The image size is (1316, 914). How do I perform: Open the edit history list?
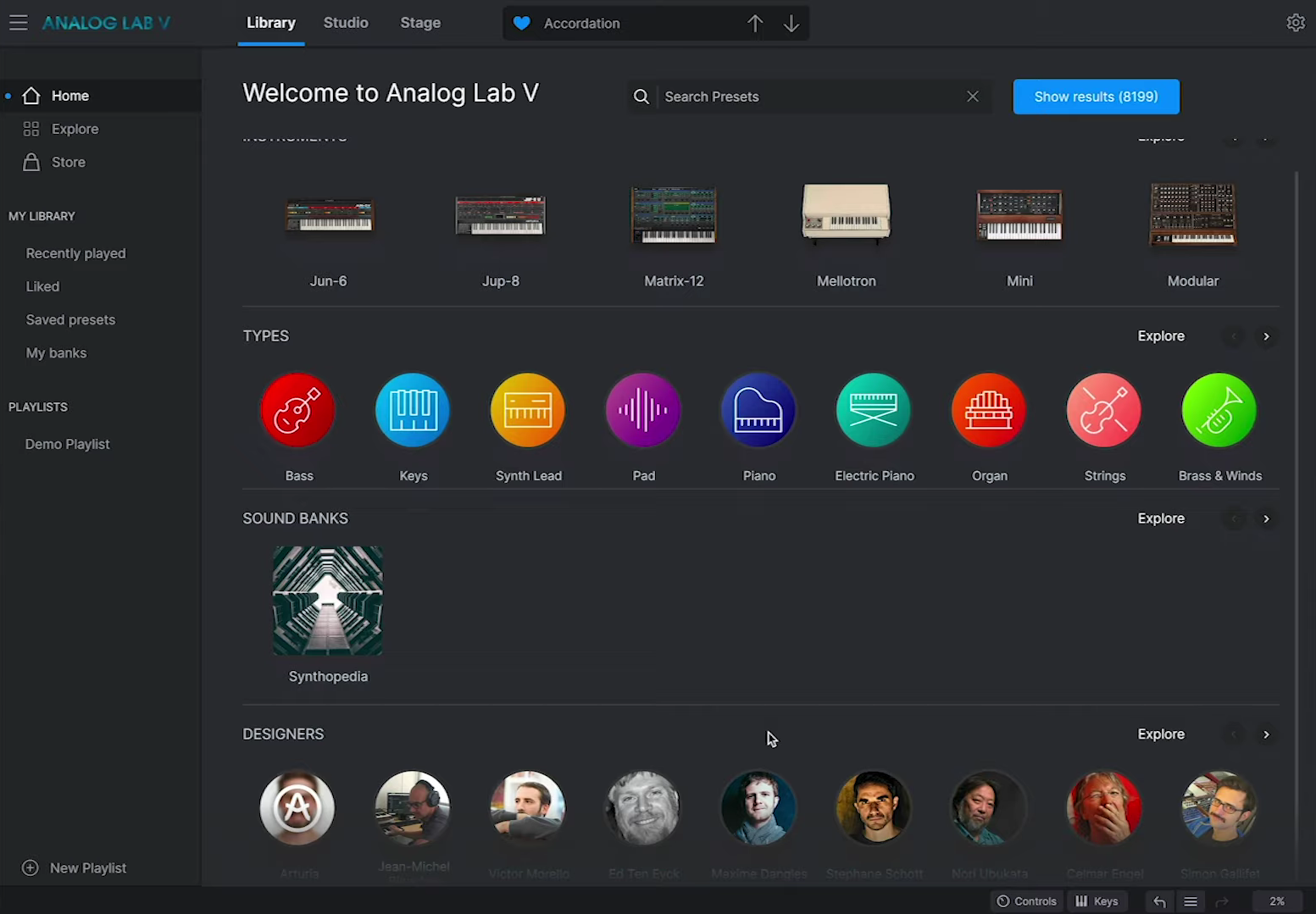tap(1191, 901)
